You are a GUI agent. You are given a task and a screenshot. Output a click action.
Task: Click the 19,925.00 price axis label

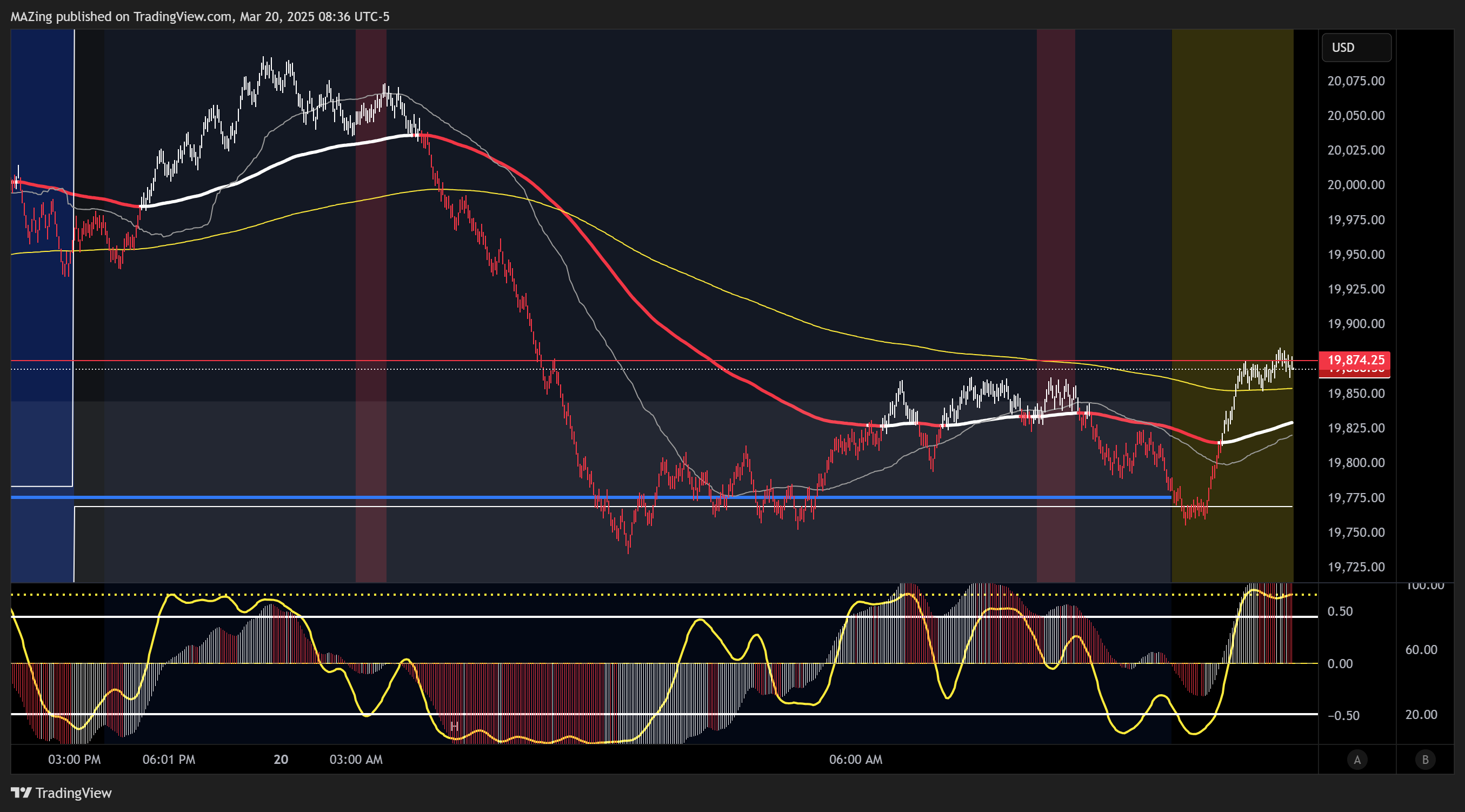pyautogui.click(x=1356, y=289)
